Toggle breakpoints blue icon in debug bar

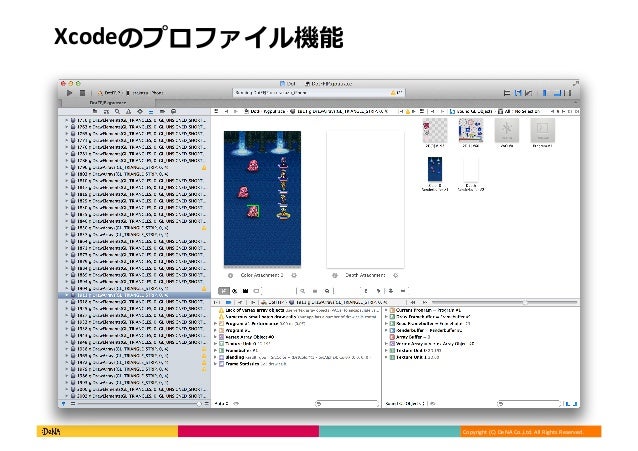[x=228, y=302]
